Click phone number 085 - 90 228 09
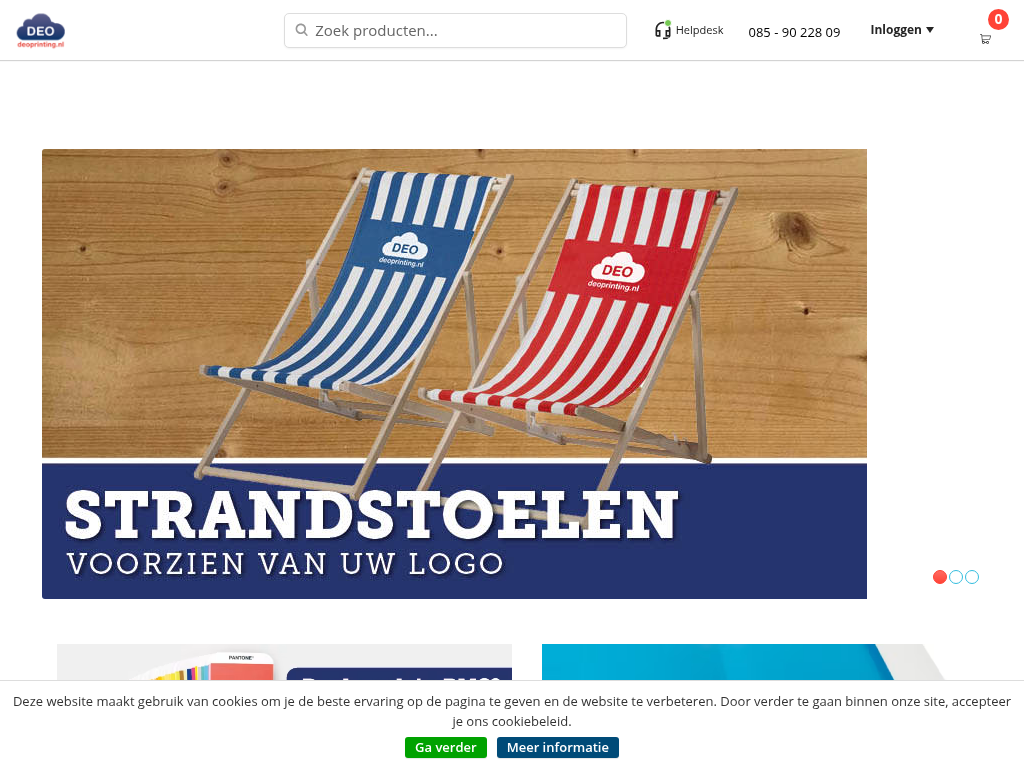Screen dimensions: 1024x768 pos(794,33)
